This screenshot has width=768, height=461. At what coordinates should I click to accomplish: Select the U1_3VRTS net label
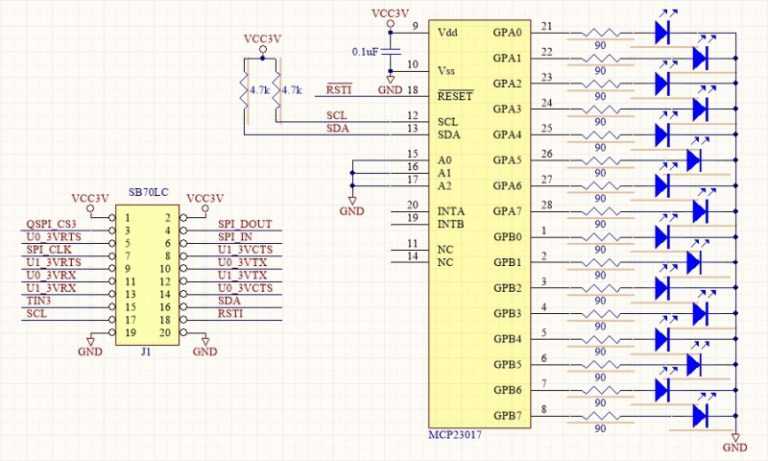click(x=54, y=262)
